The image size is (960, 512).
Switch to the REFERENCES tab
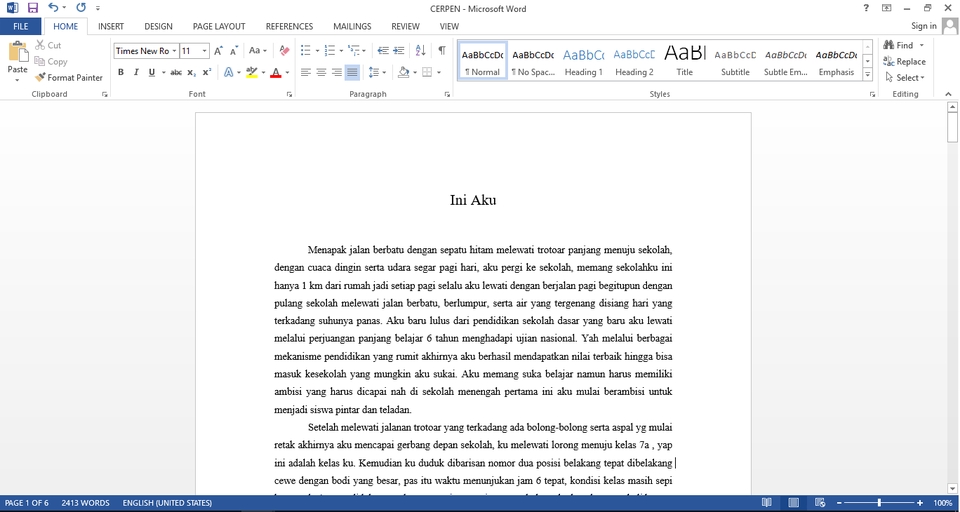click(290, 26)
